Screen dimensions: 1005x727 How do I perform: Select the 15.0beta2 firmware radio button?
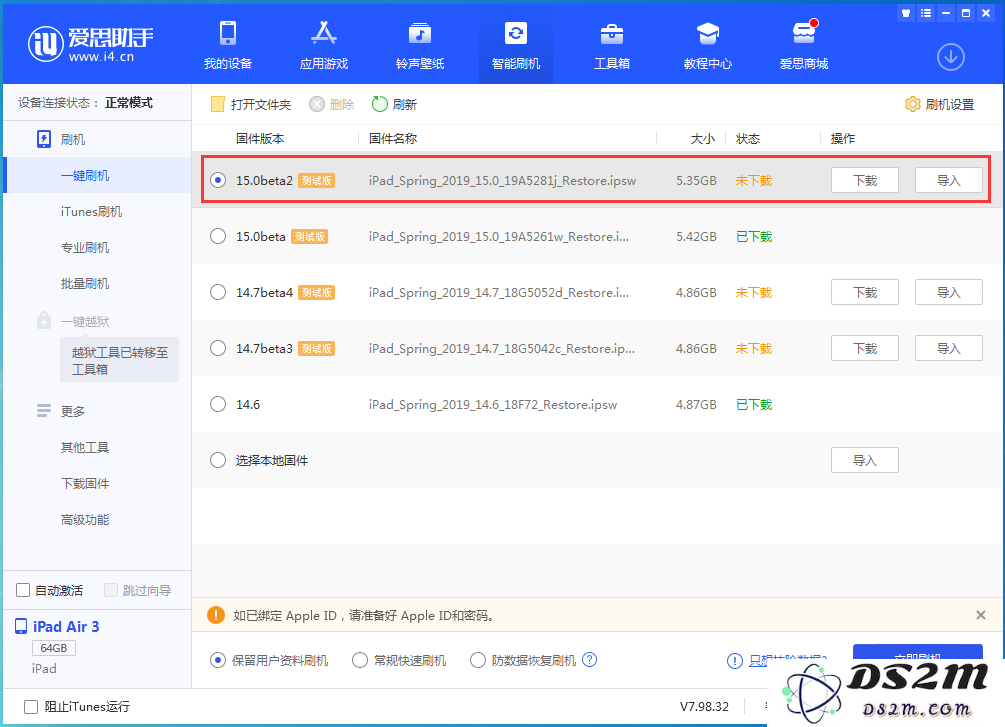pyautogui.click(x=218, y=180)
